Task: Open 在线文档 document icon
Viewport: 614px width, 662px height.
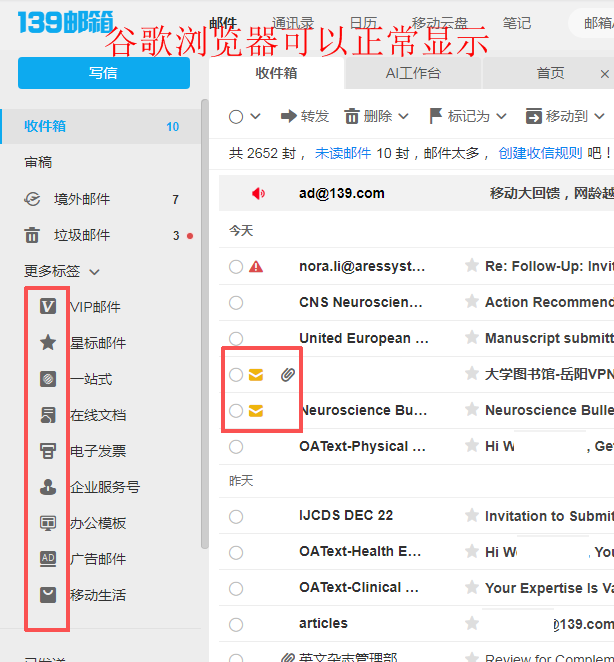Action: [48, 415]
